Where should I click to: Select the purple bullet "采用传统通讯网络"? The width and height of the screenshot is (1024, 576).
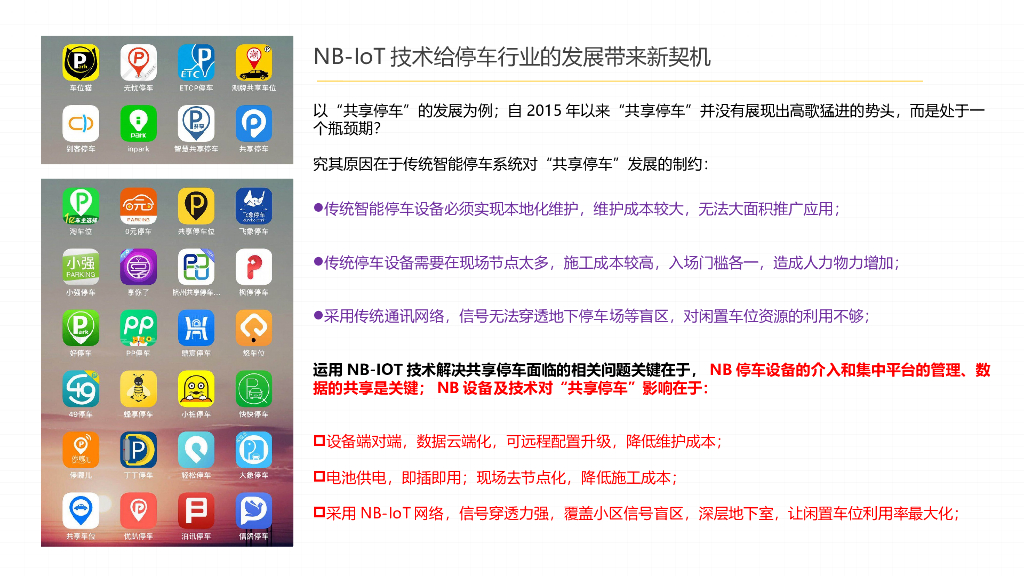point(592,316)
